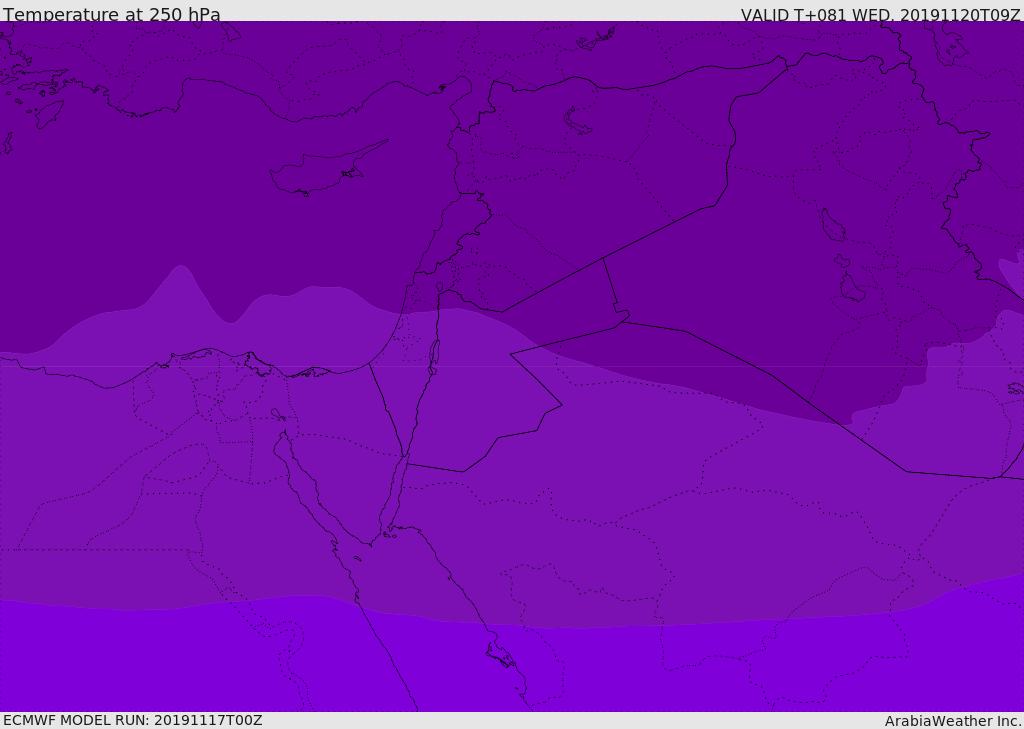Viewport: 1024px width, 729px height.
Task: Click the 'ECMWF MODEL RUN: 20191117T00Z' text
Action: pos(133,720)
